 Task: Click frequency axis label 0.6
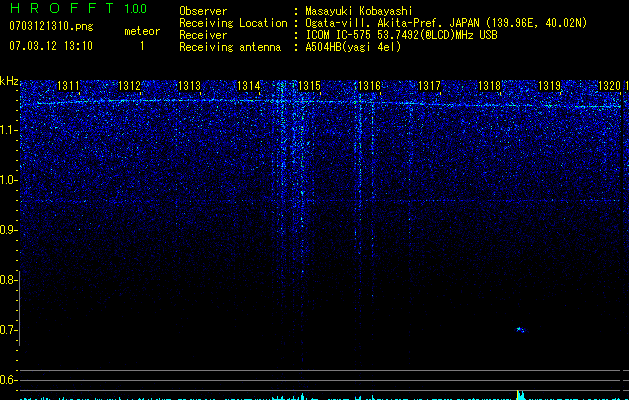pyautogui.click(x=8, y=380)
